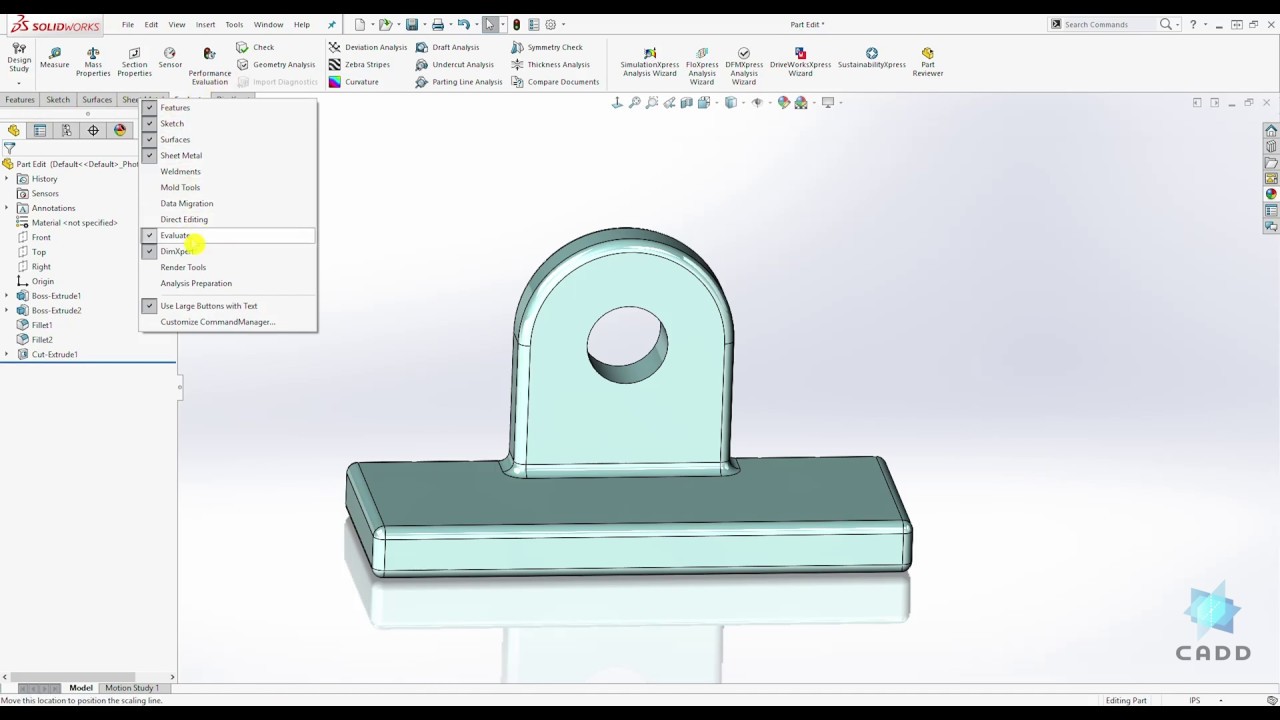Switch to DimXpertManager tab icon
Screen dimensions: 1280x720
click(x=93, y=130)
